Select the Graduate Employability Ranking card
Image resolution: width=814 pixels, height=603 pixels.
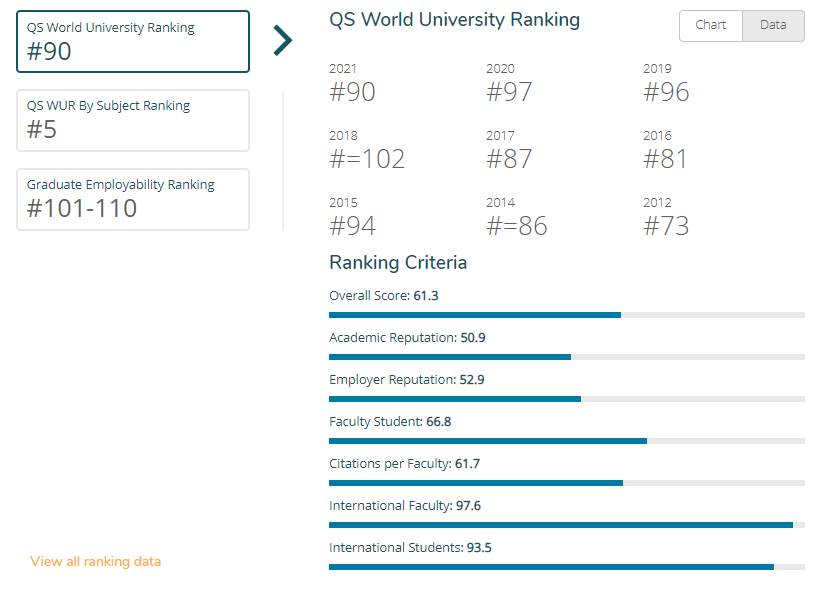pyautogui.click(x=133, y=199)
